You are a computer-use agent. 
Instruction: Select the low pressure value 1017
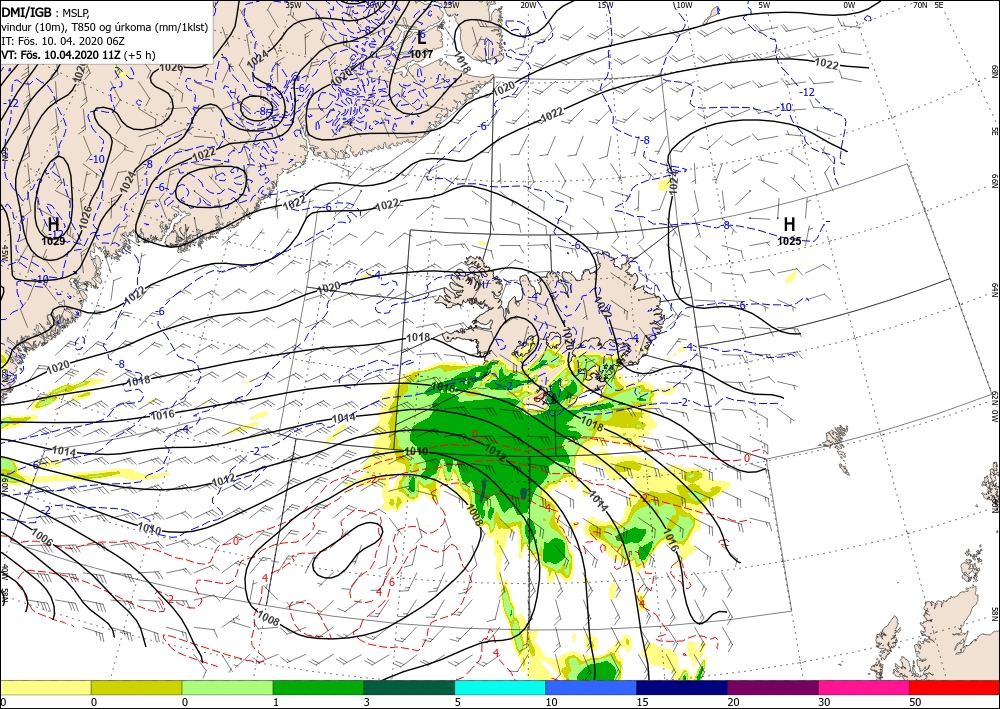click(422, 55)
